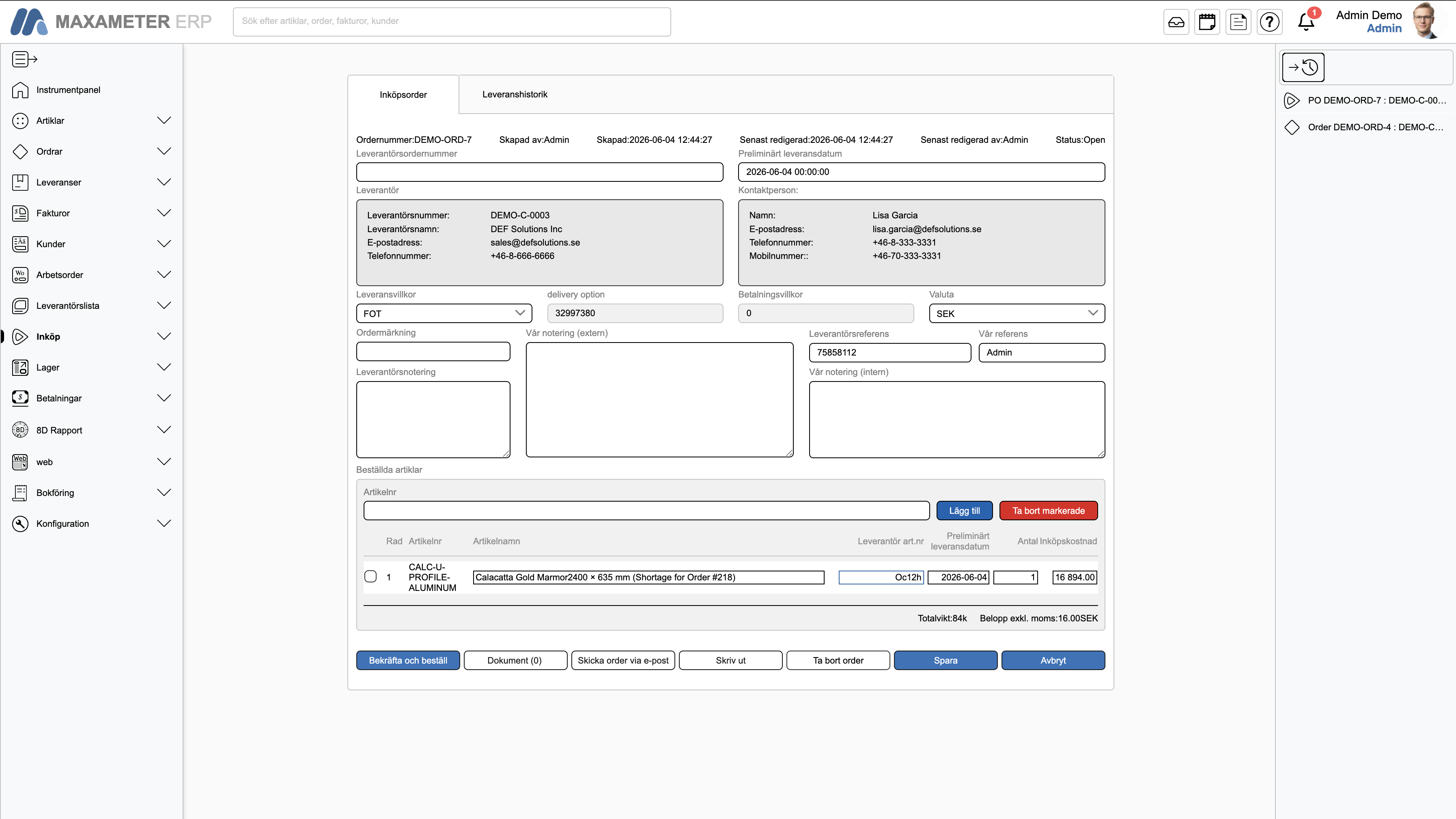Focus the global search field
The image size is (1456, 819).
[x=452, y=22]
